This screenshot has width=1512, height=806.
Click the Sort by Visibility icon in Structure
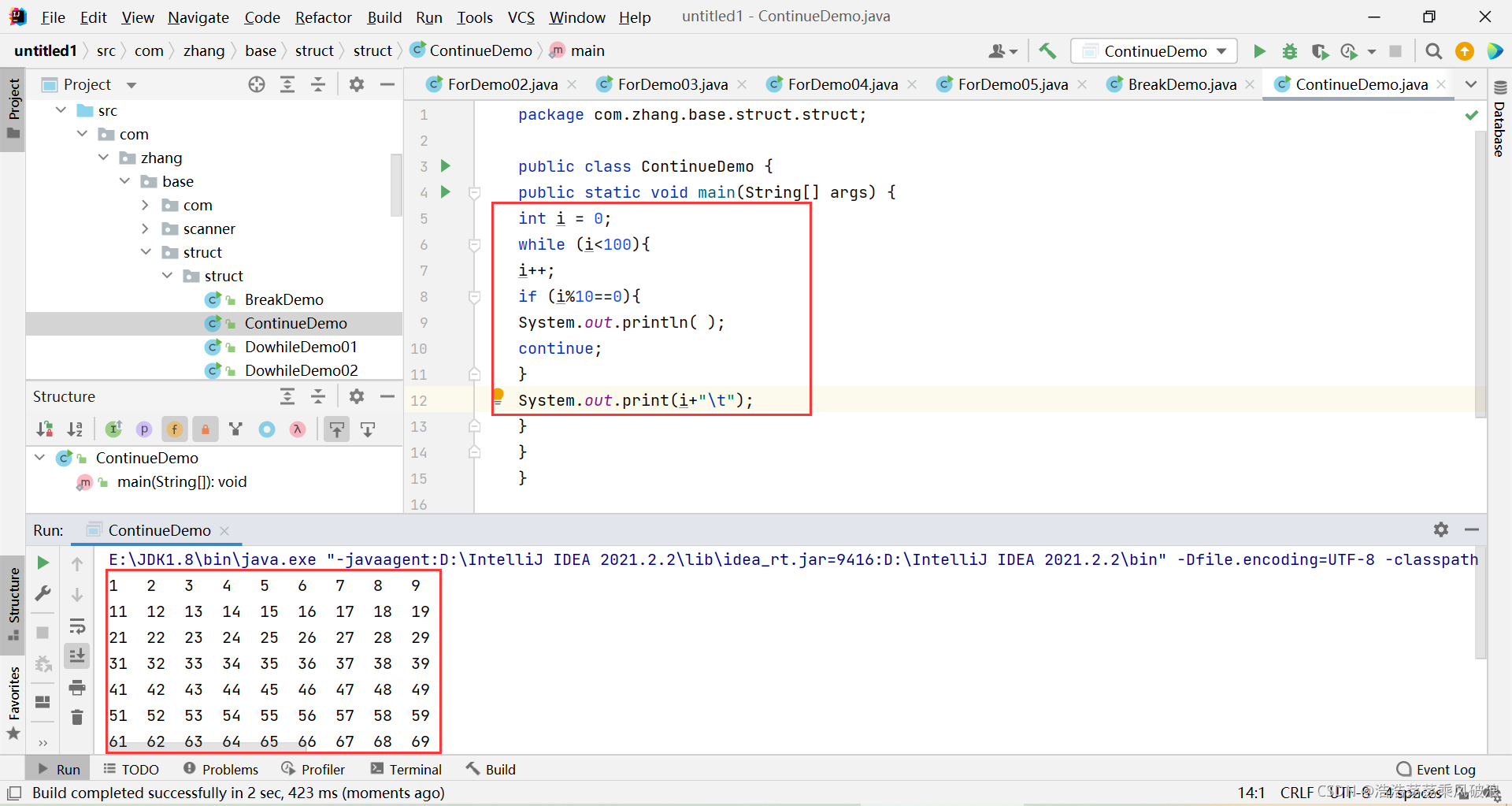(x=45, y=429)
